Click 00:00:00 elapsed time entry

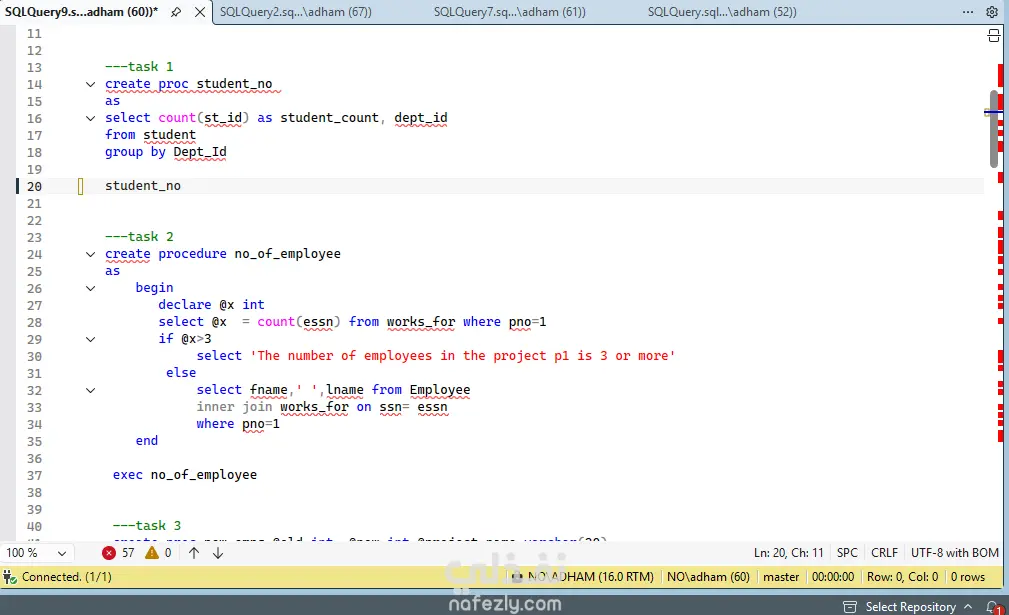tap(833, 577)
